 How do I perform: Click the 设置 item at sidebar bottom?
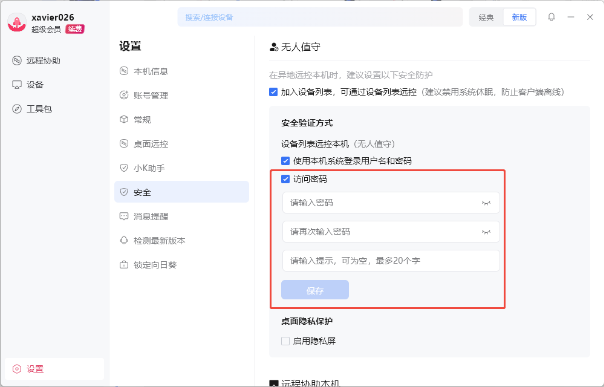[x=54, y=369]
